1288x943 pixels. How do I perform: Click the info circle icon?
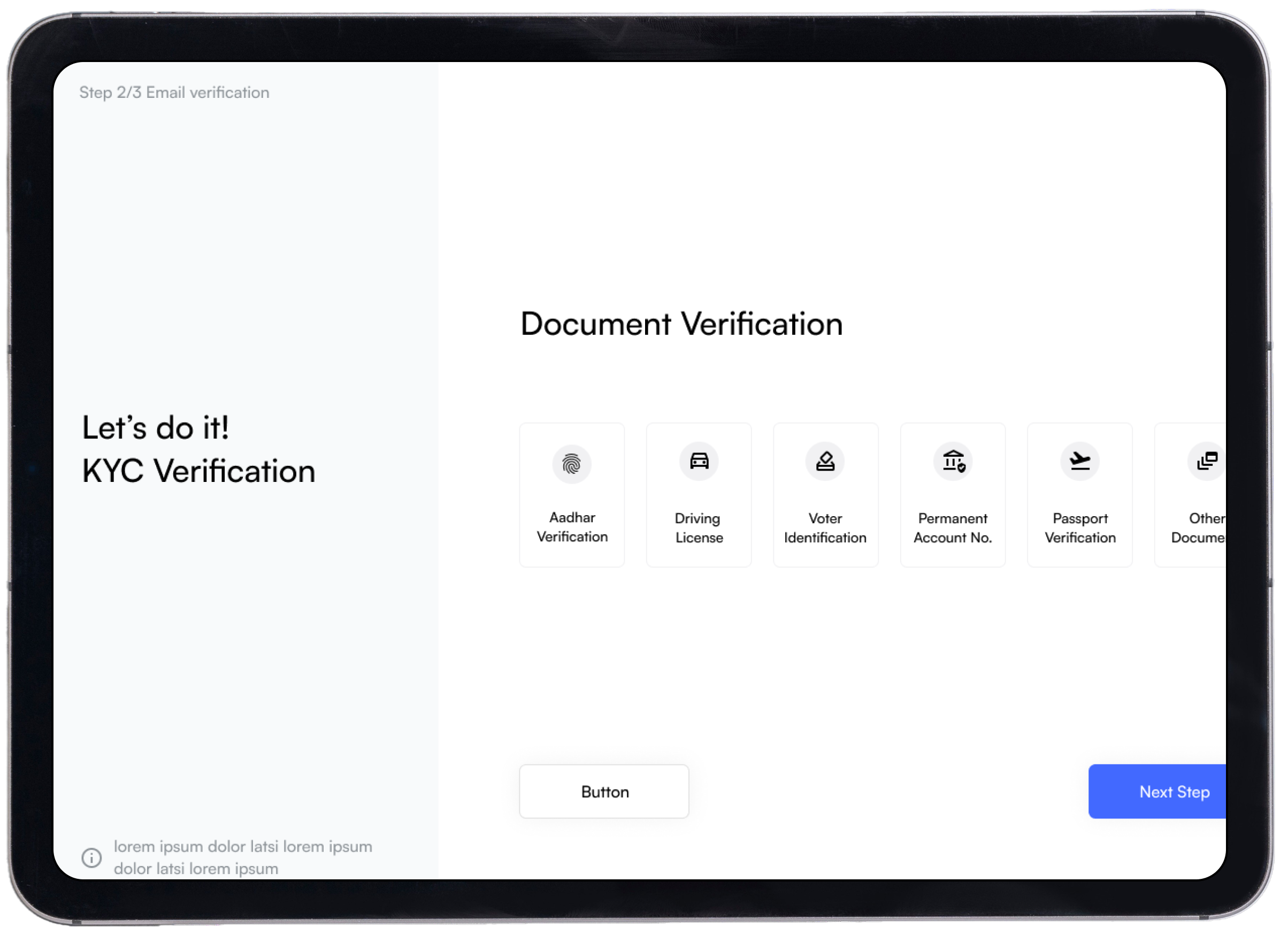click(x=91, y=857)
